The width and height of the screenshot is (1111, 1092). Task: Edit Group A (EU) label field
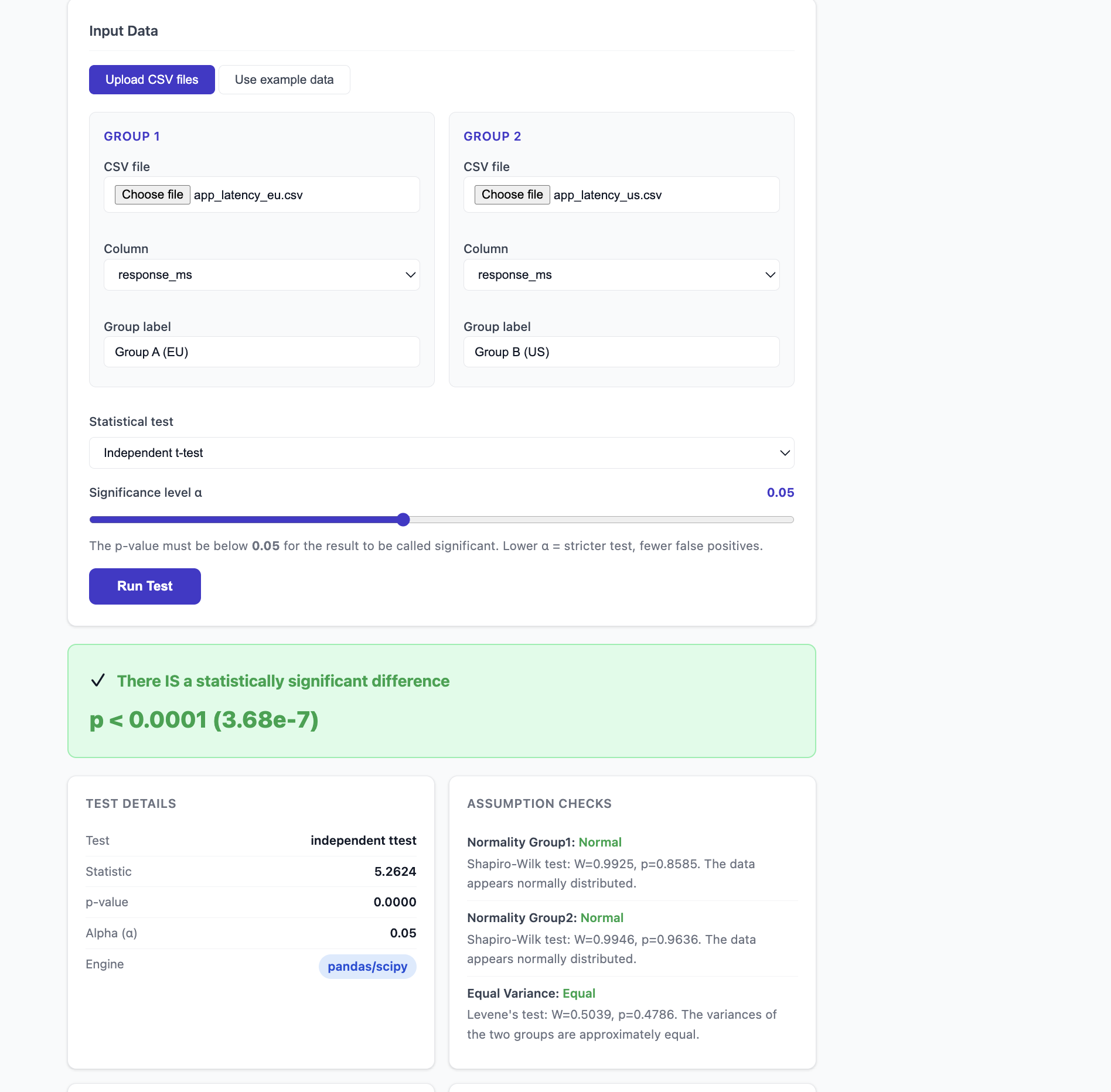[x=262, y=352]
